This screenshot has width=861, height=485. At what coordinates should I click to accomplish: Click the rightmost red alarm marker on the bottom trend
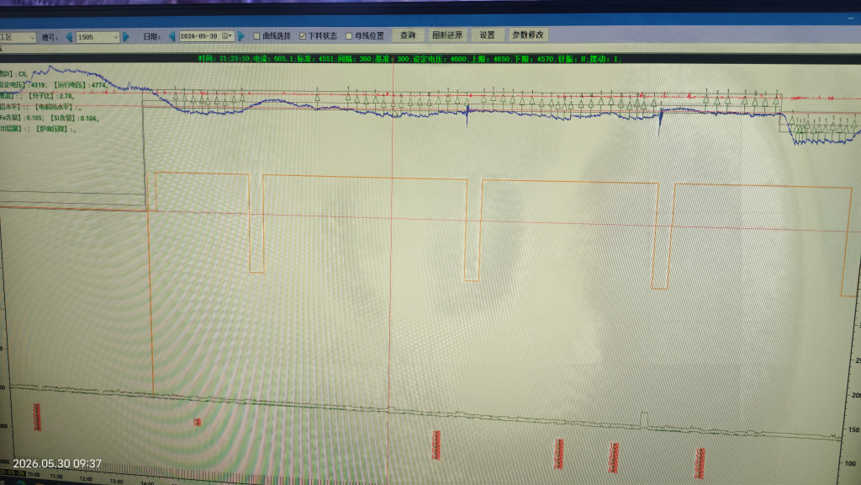(x=700, y=462)
